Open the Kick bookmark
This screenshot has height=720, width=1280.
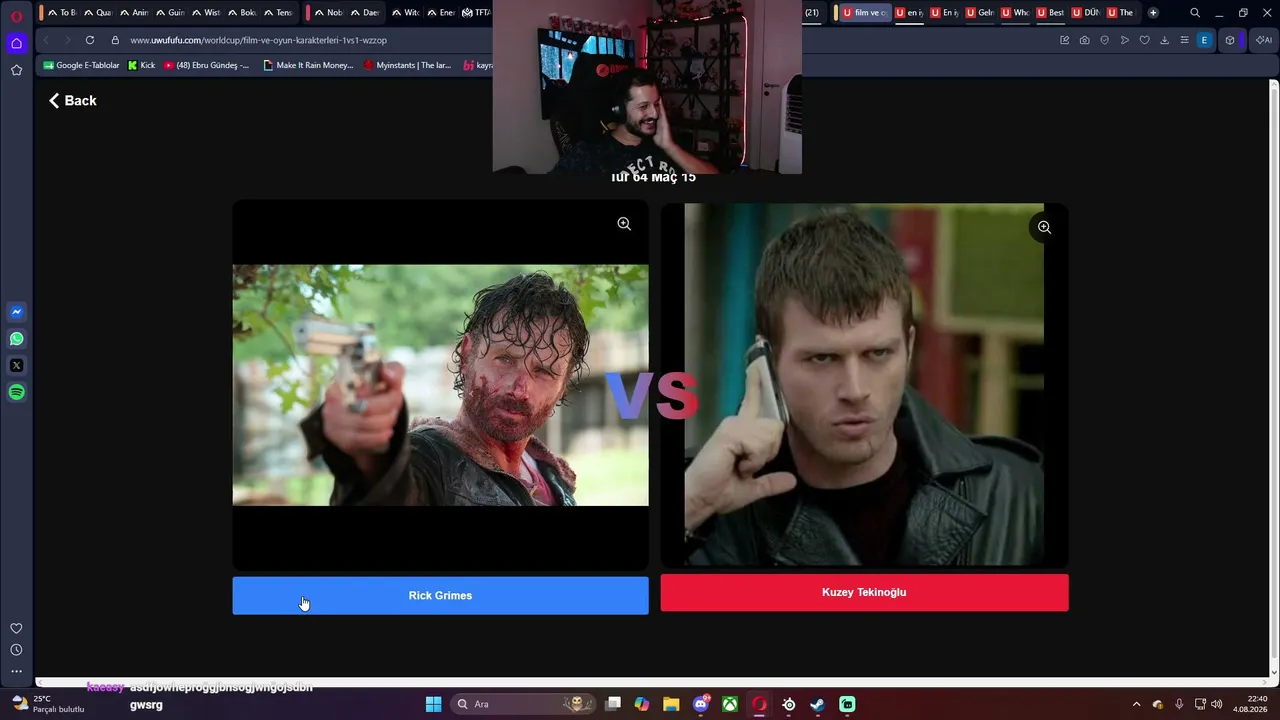pyautogui.click(x=142, y=65)
